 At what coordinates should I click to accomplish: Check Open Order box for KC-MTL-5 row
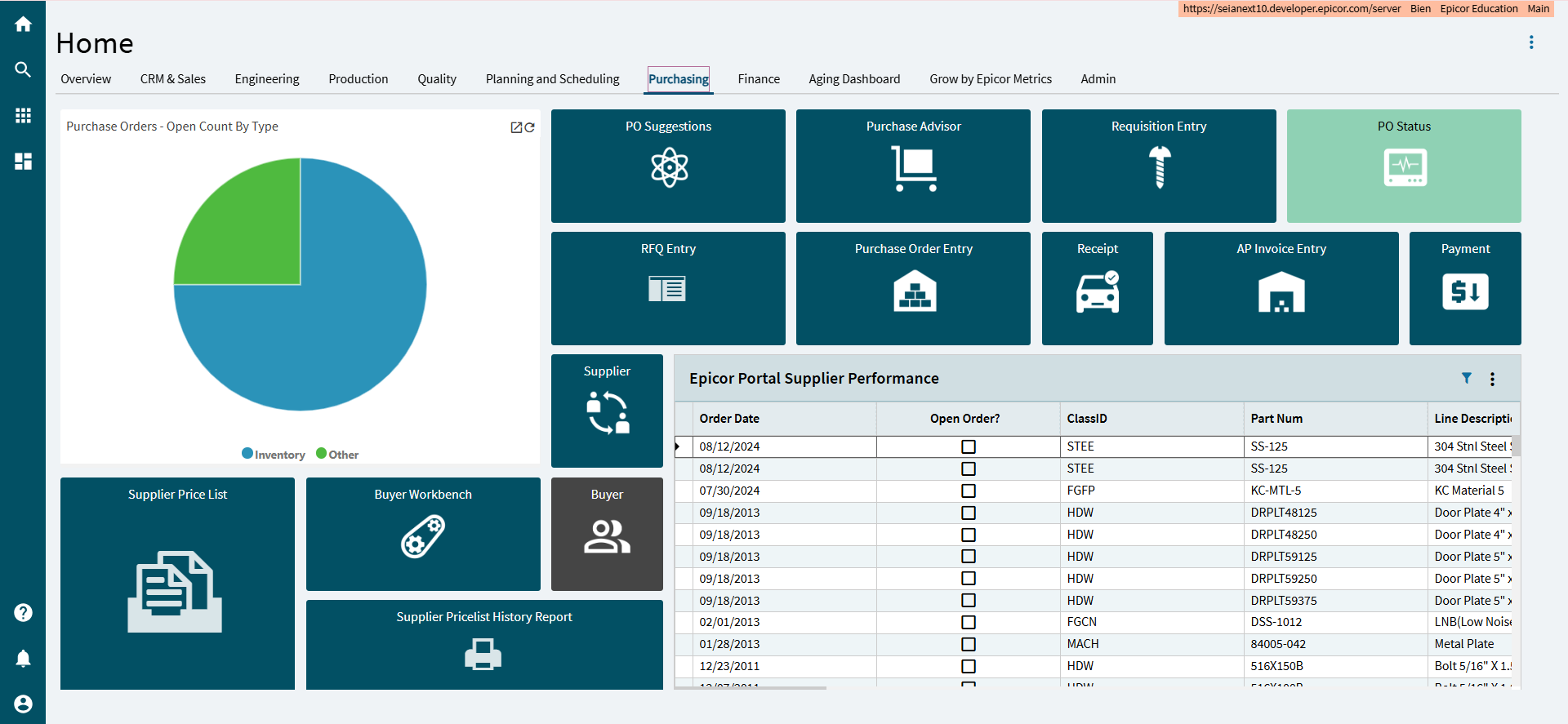tap(969, 491)
